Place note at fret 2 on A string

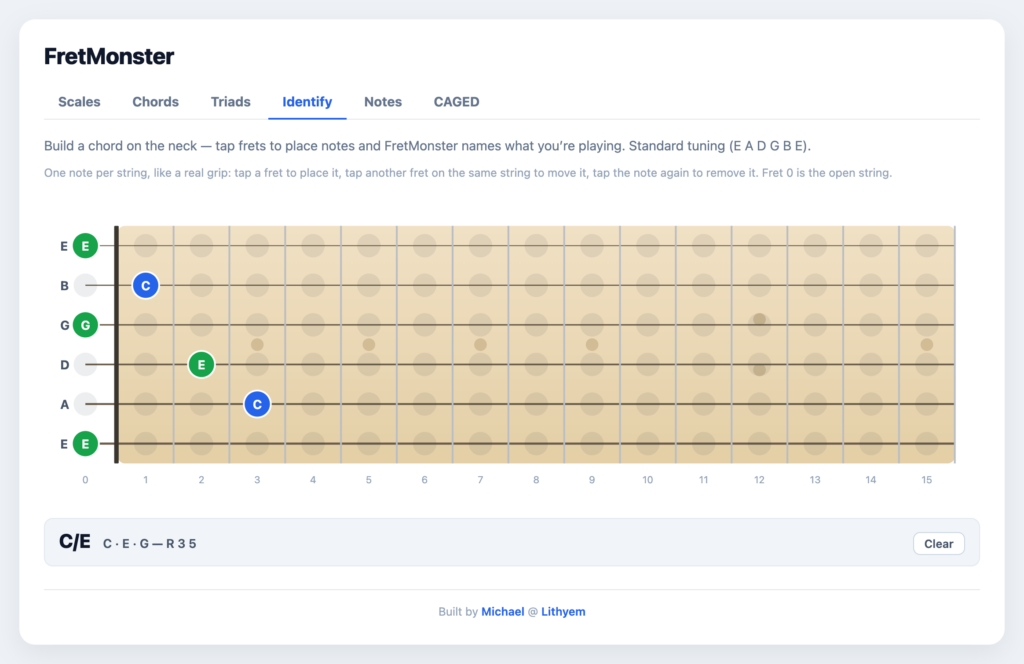pos(201,404)
